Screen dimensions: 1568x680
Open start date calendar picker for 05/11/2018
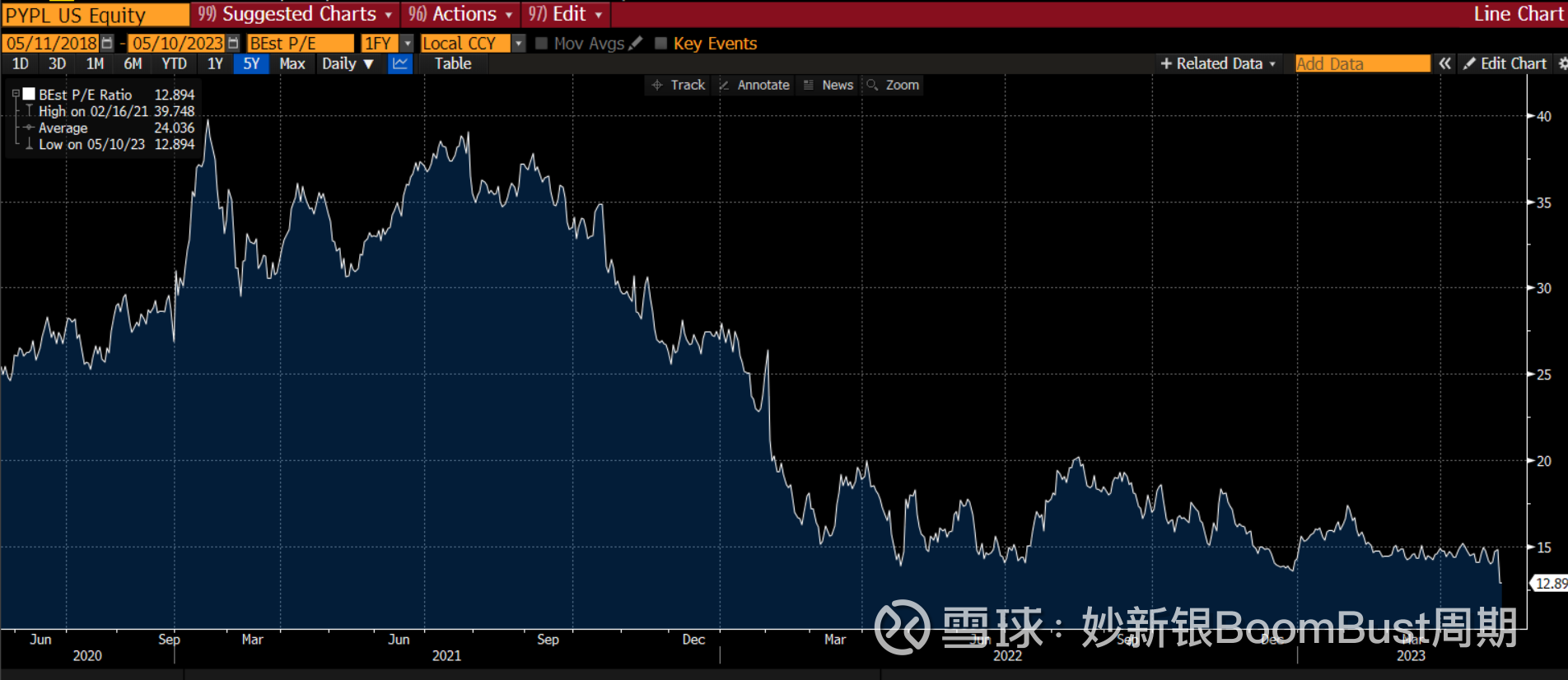(107, 43)
